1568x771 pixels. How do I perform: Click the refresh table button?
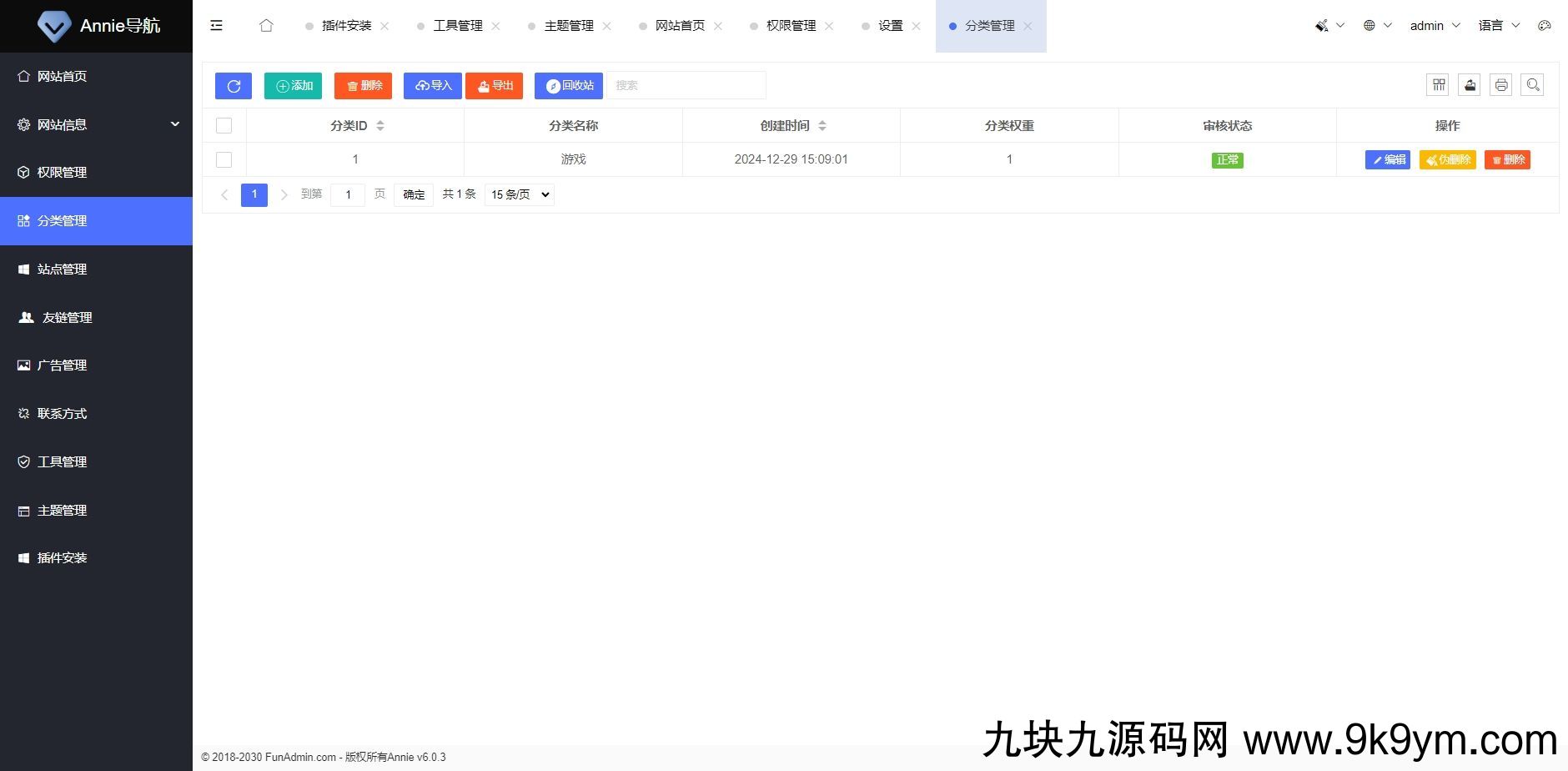pyautogui.click(x=234, y=86)
